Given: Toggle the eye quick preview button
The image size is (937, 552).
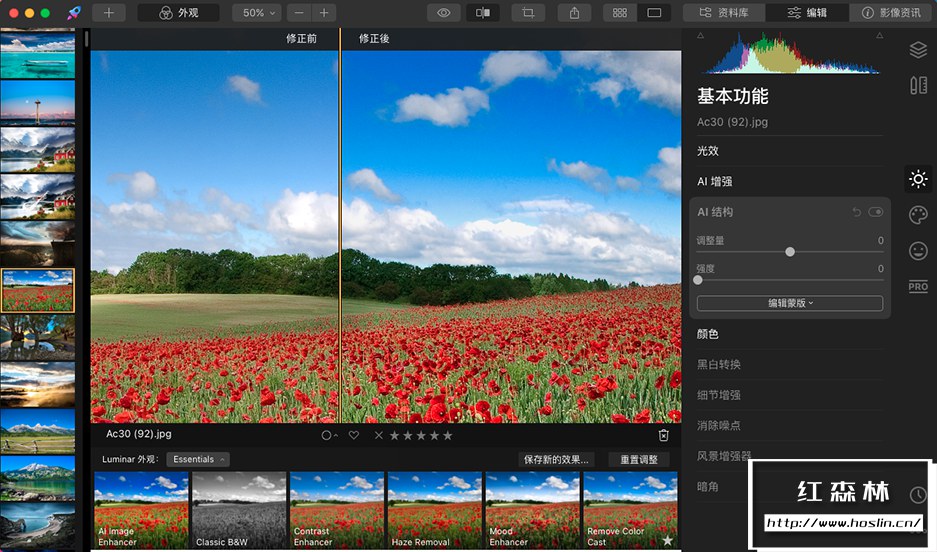Looking at the screenshot, I should tap(443, 13).
